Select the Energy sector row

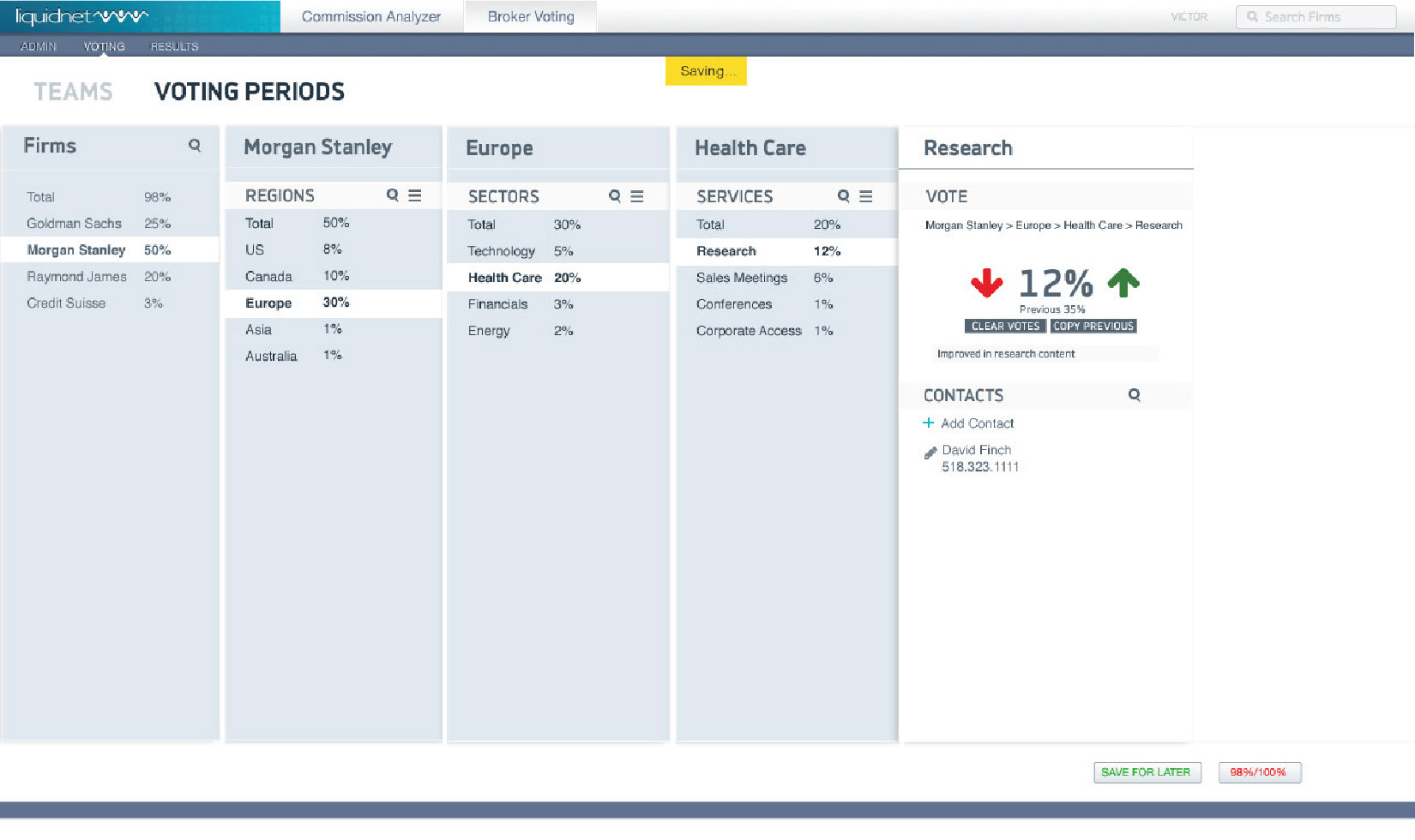click(x=557, y=331)
